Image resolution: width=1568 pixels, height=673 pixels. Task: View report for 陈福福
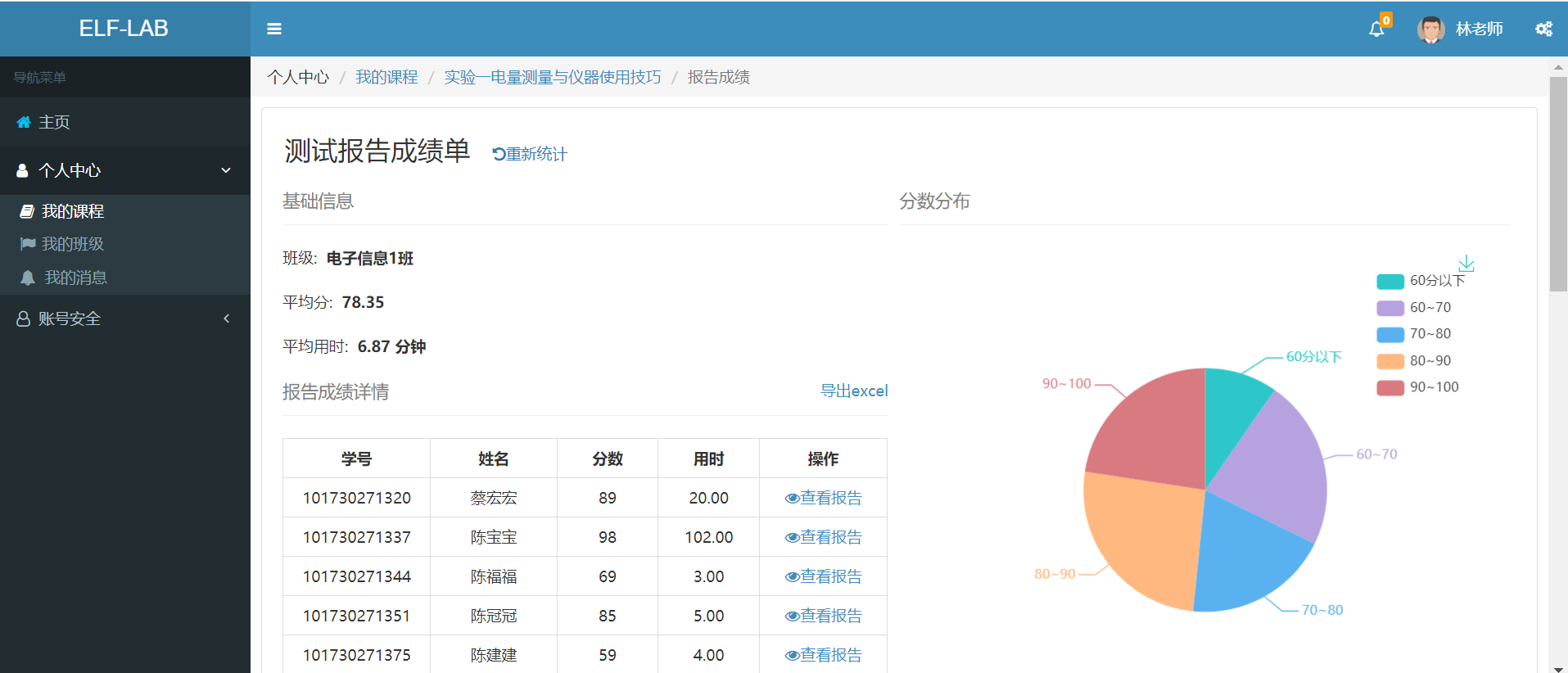[x=824, y=576]
